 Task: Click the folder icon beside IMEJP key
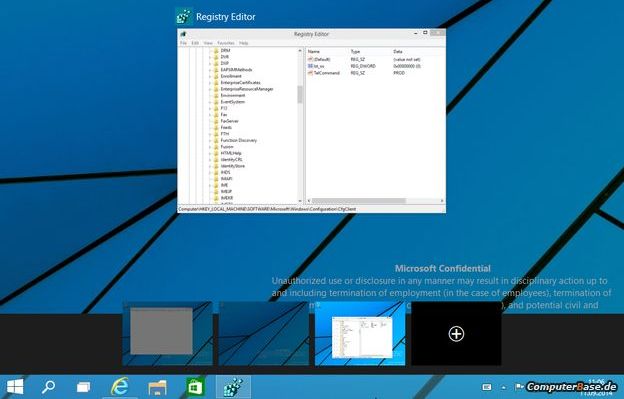click(216, 191)
